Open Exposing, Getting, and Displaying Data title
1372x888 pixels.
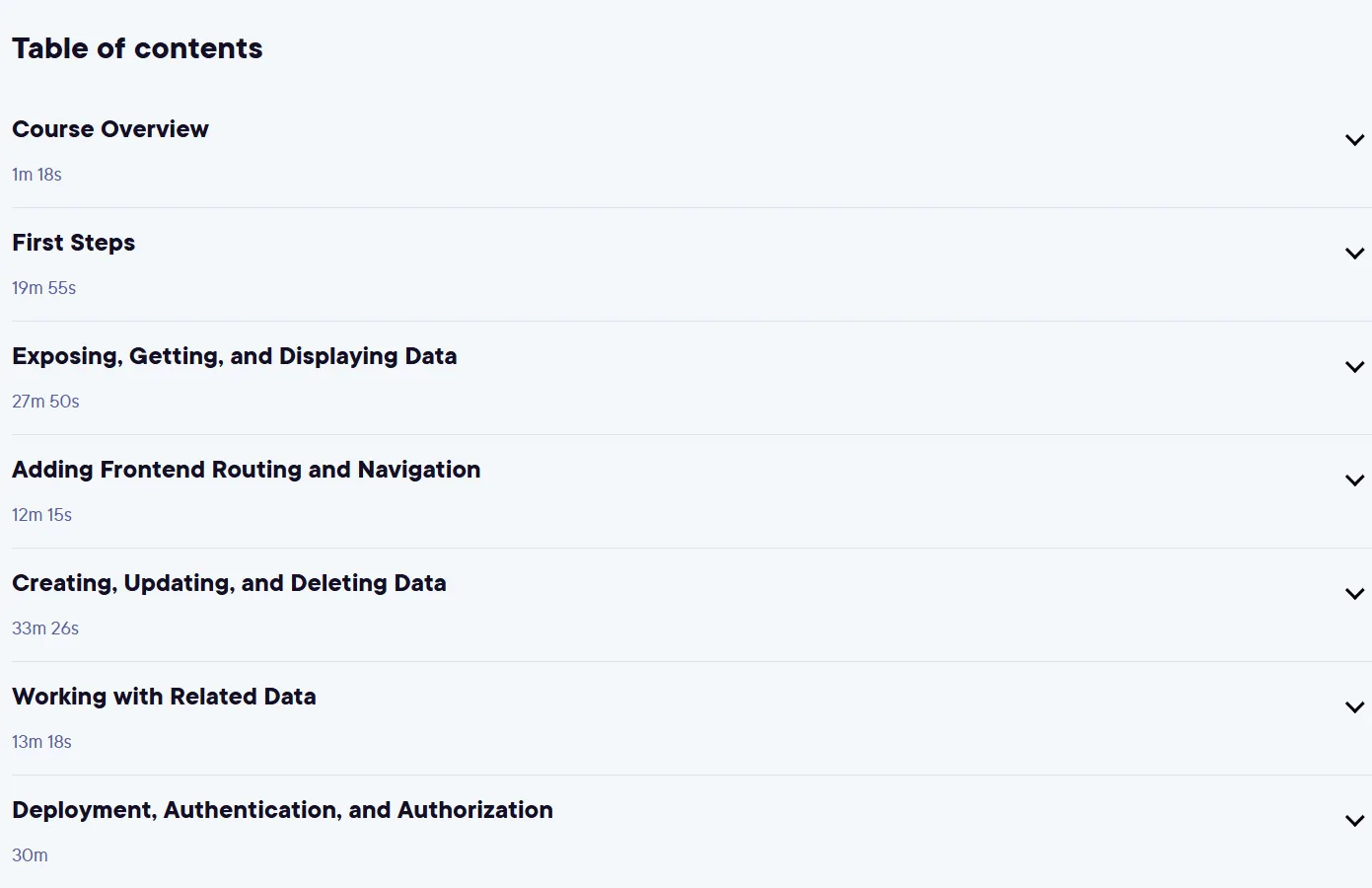235,356
